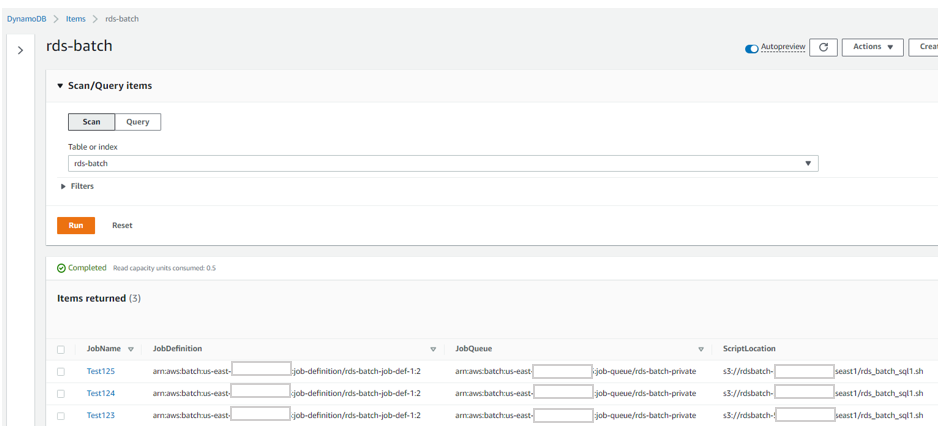This screenshot has width=939, height=434.
Task: Select the Query mode
Action: (138, 122)
